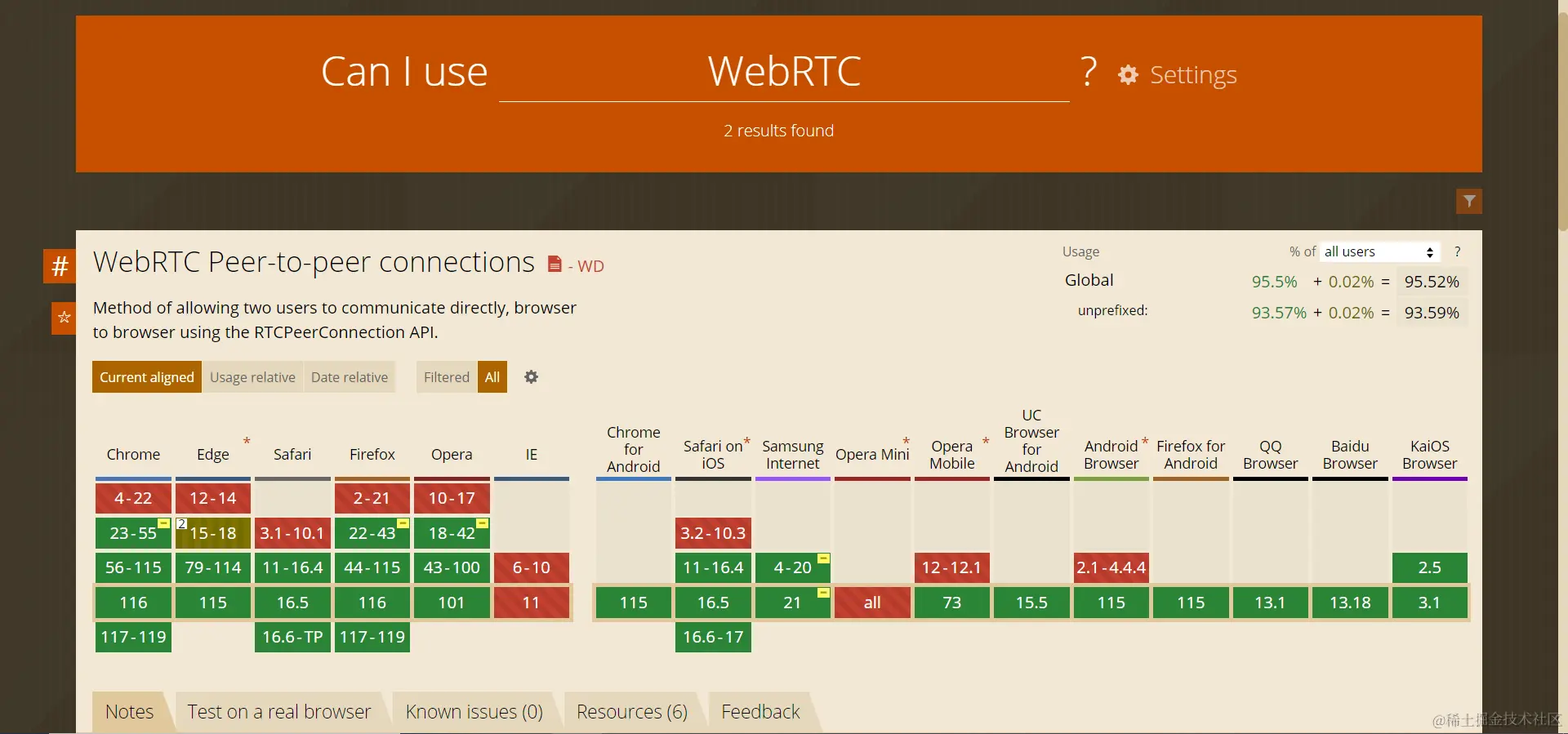Click the Settings link in header
Viewport: 1568px width, 734px height.
click(x=1193, y=75)
